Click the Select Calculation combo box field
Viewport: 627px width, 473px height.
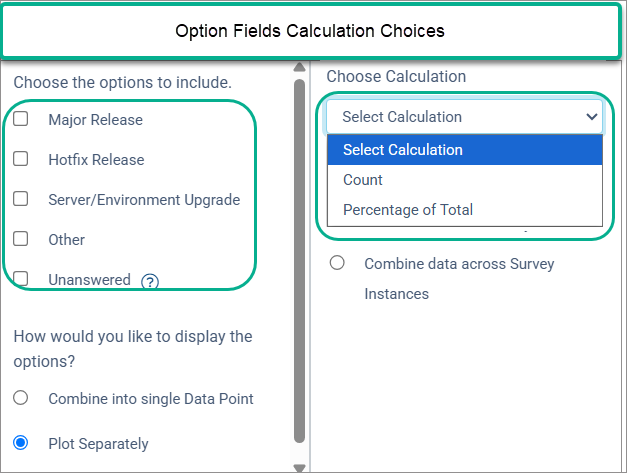[x=450, y=117]
